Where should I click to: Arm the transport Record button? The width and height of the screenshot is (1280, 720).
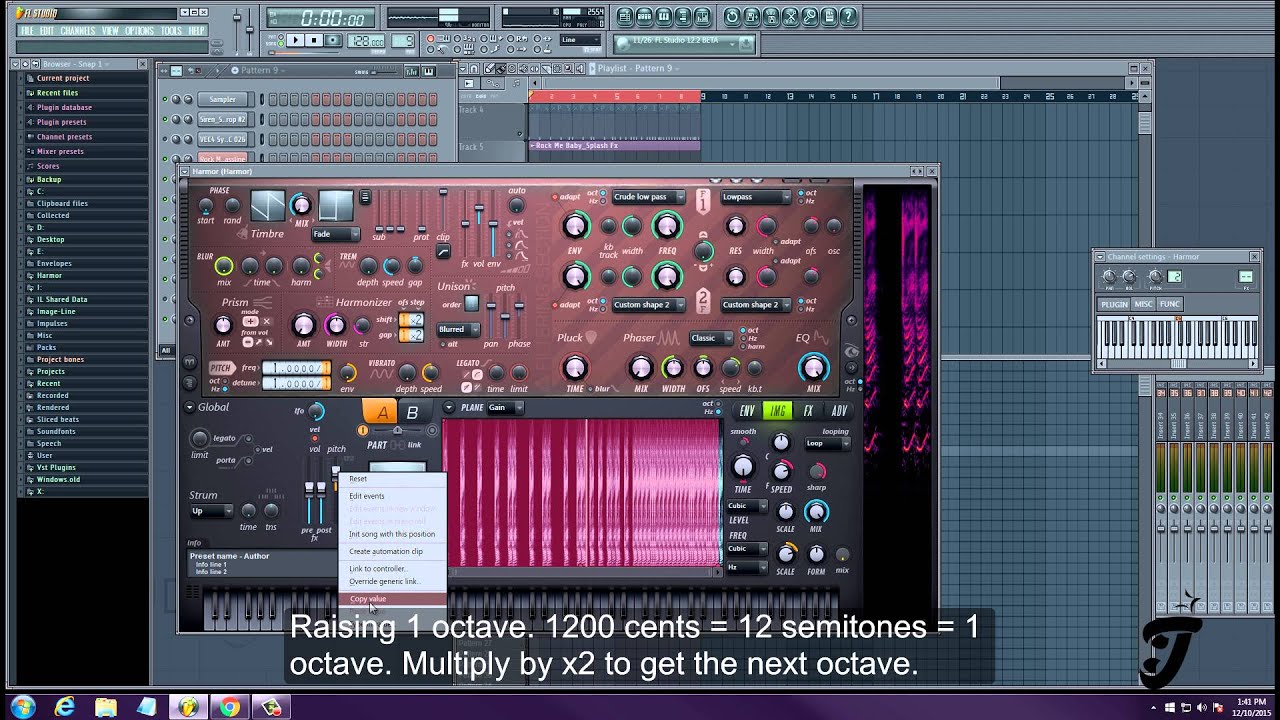pyautogui.click(x=333, y=40)
